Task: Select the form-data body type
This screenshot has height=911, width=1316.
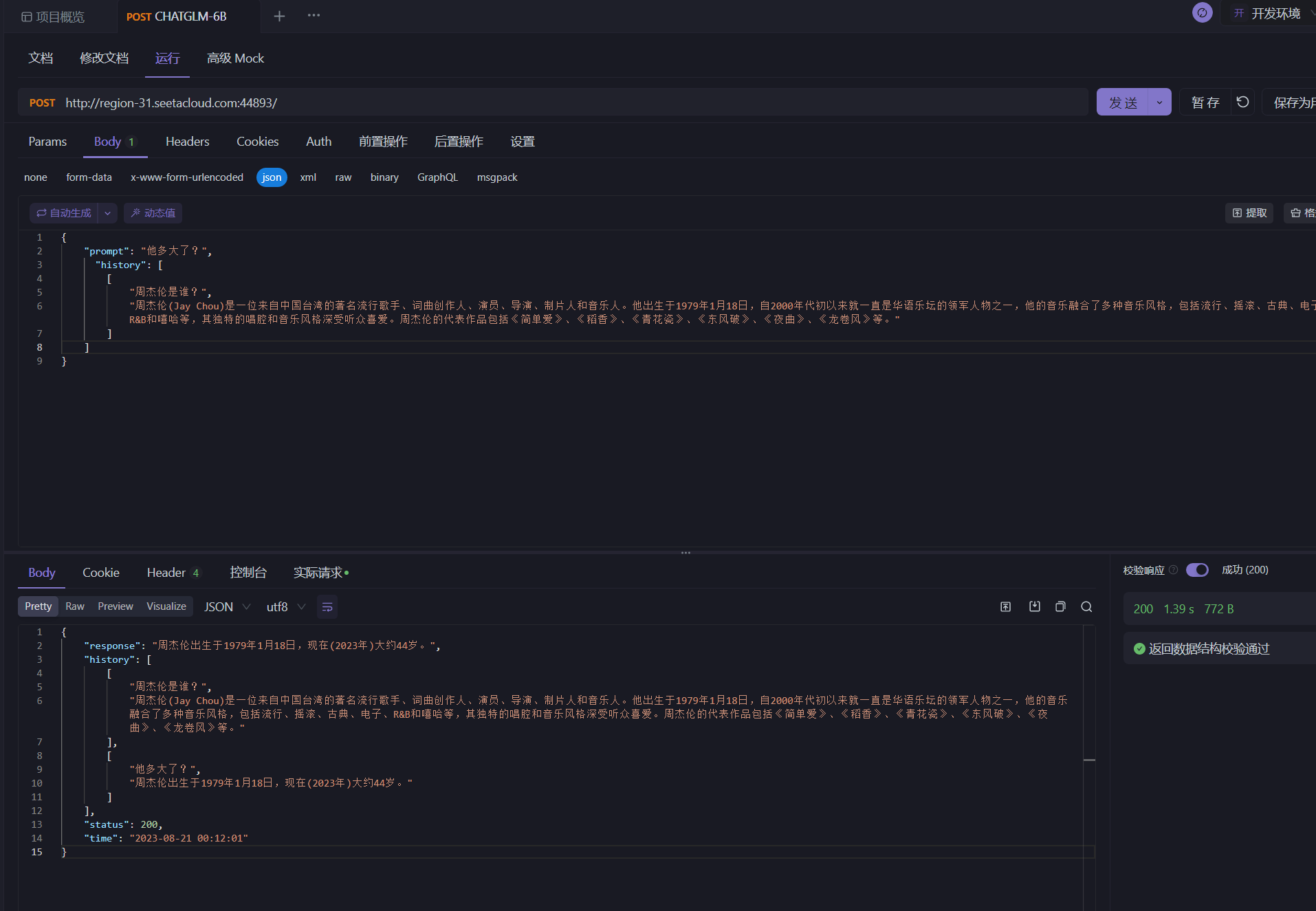Action: click(89, 177)
